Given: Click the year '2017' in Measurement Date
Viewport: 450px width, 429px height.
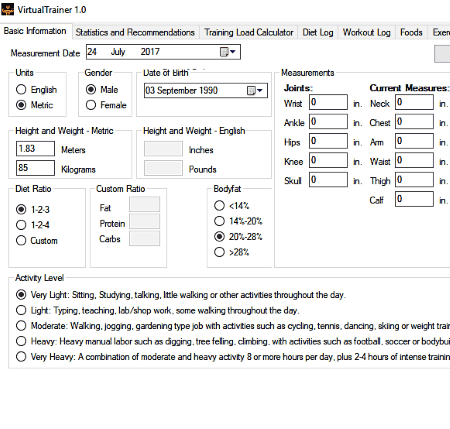Looking at the screenshot, I should (150, 52).
